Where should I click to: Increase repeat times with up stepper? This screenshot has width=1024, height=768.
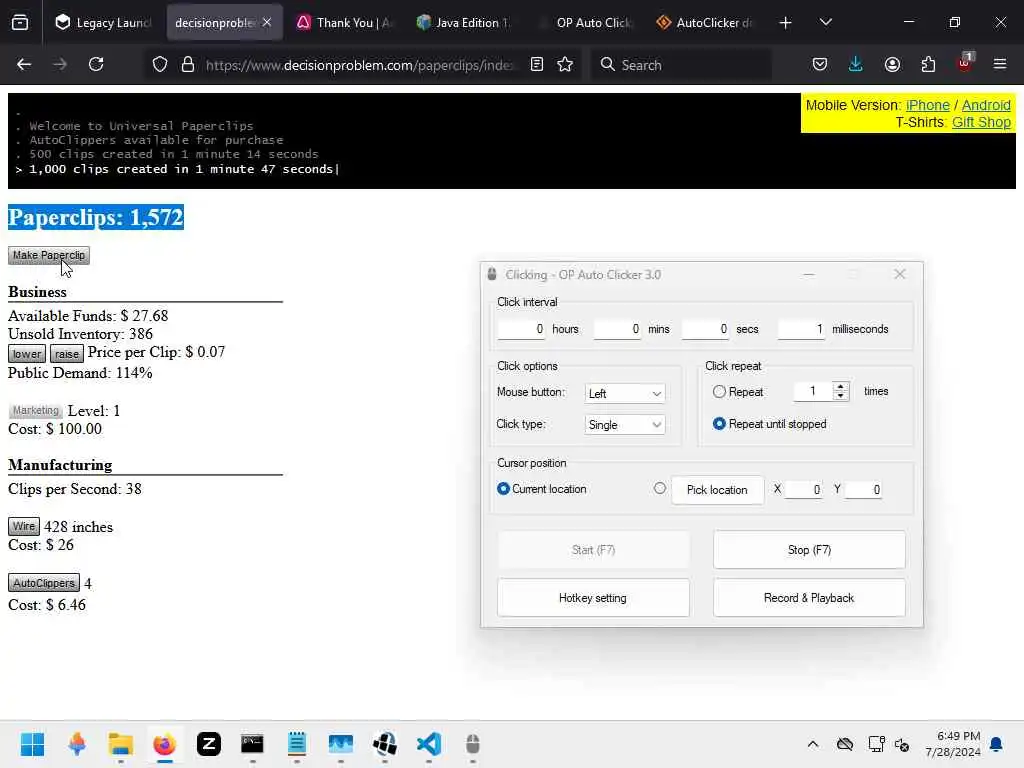pos(840,387)
